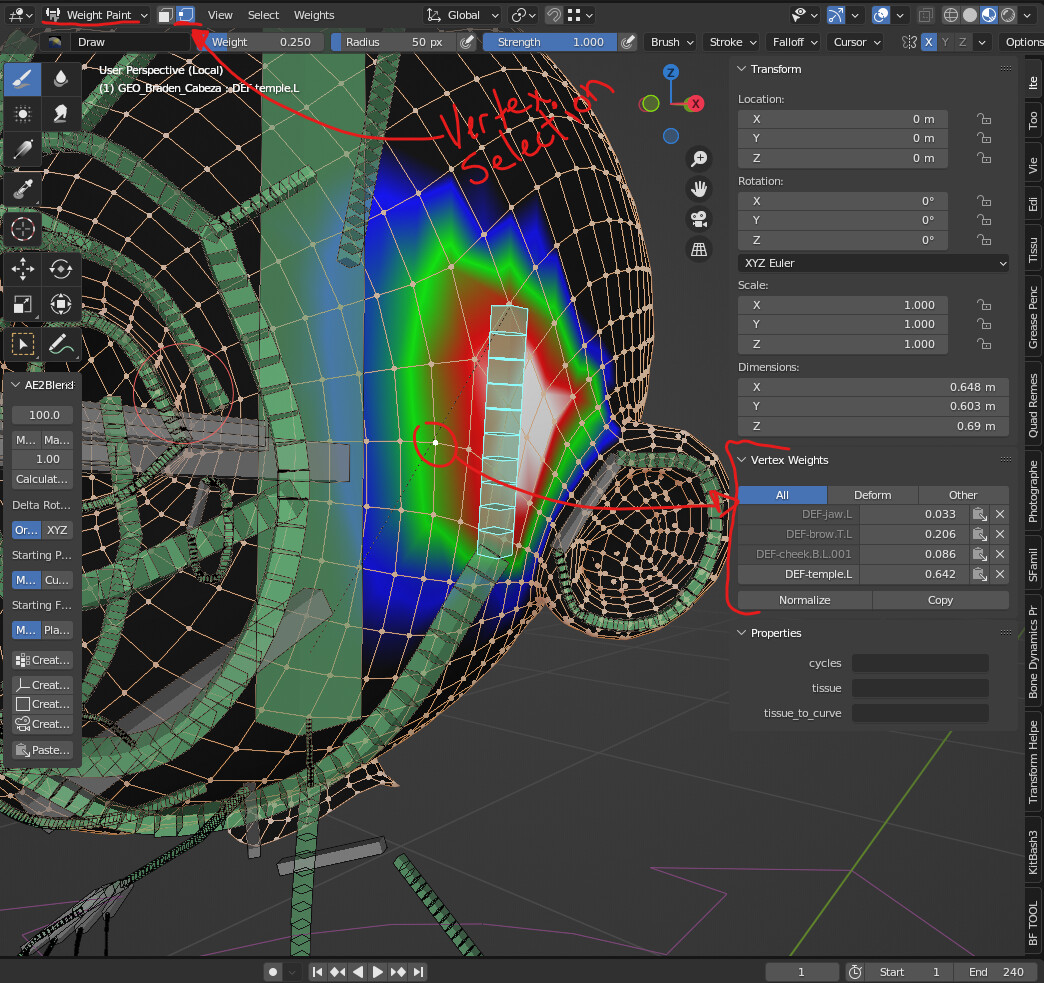1044x983 pixels.
Task: Click the Start frame clock icon
Action: tap(856, 972)
